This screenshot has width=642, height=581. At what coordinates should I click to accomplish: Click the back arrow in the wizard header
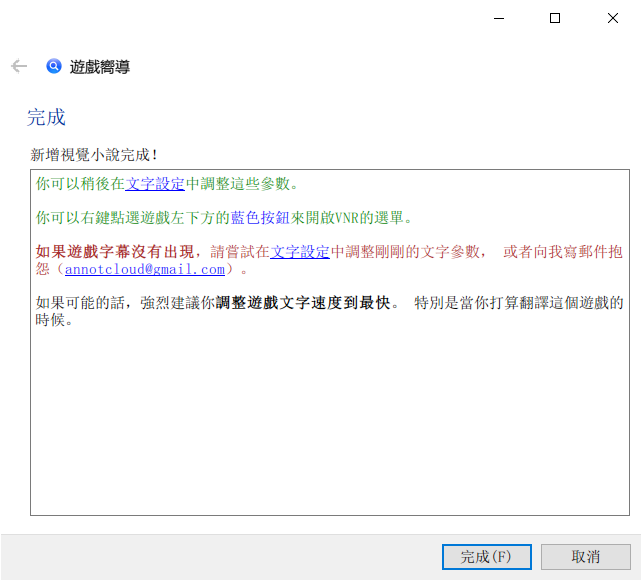[19, 66]
